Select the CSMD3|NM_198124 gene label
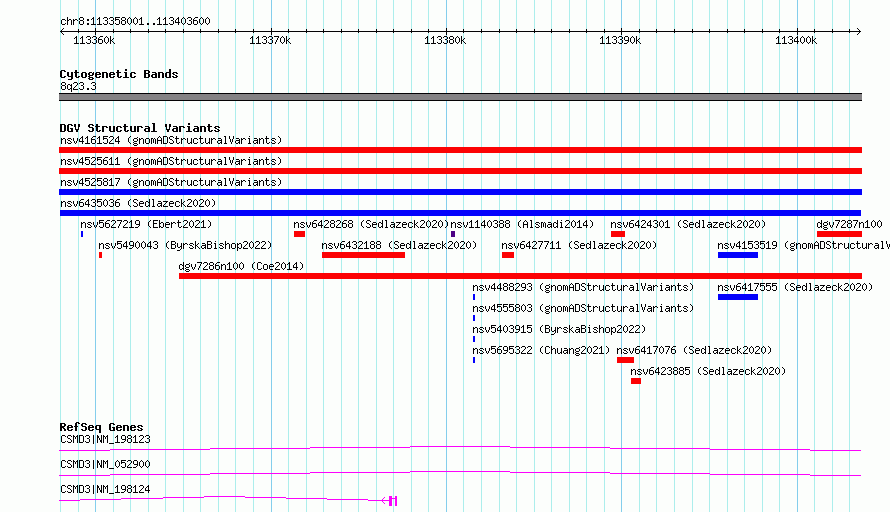 pyautogui.click(x=105, y=489)
